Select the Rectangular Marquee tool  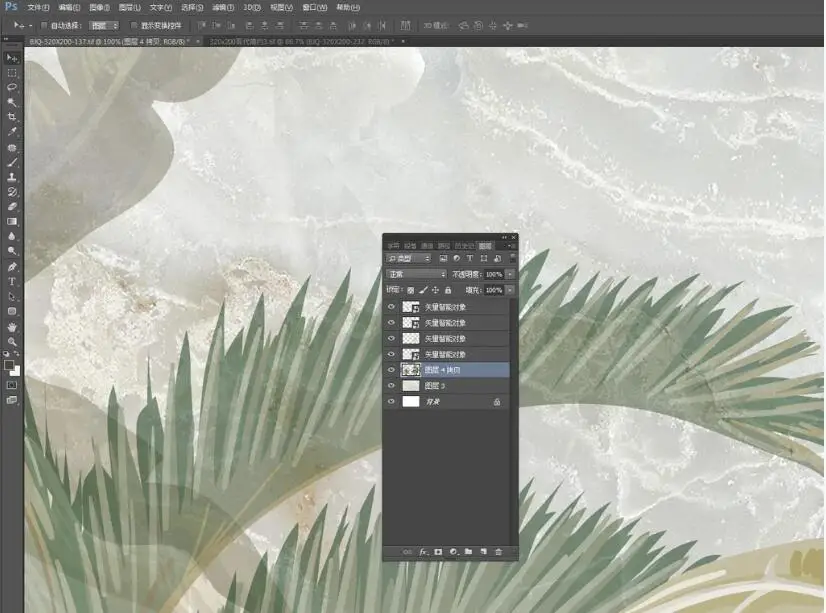point(12,73)
